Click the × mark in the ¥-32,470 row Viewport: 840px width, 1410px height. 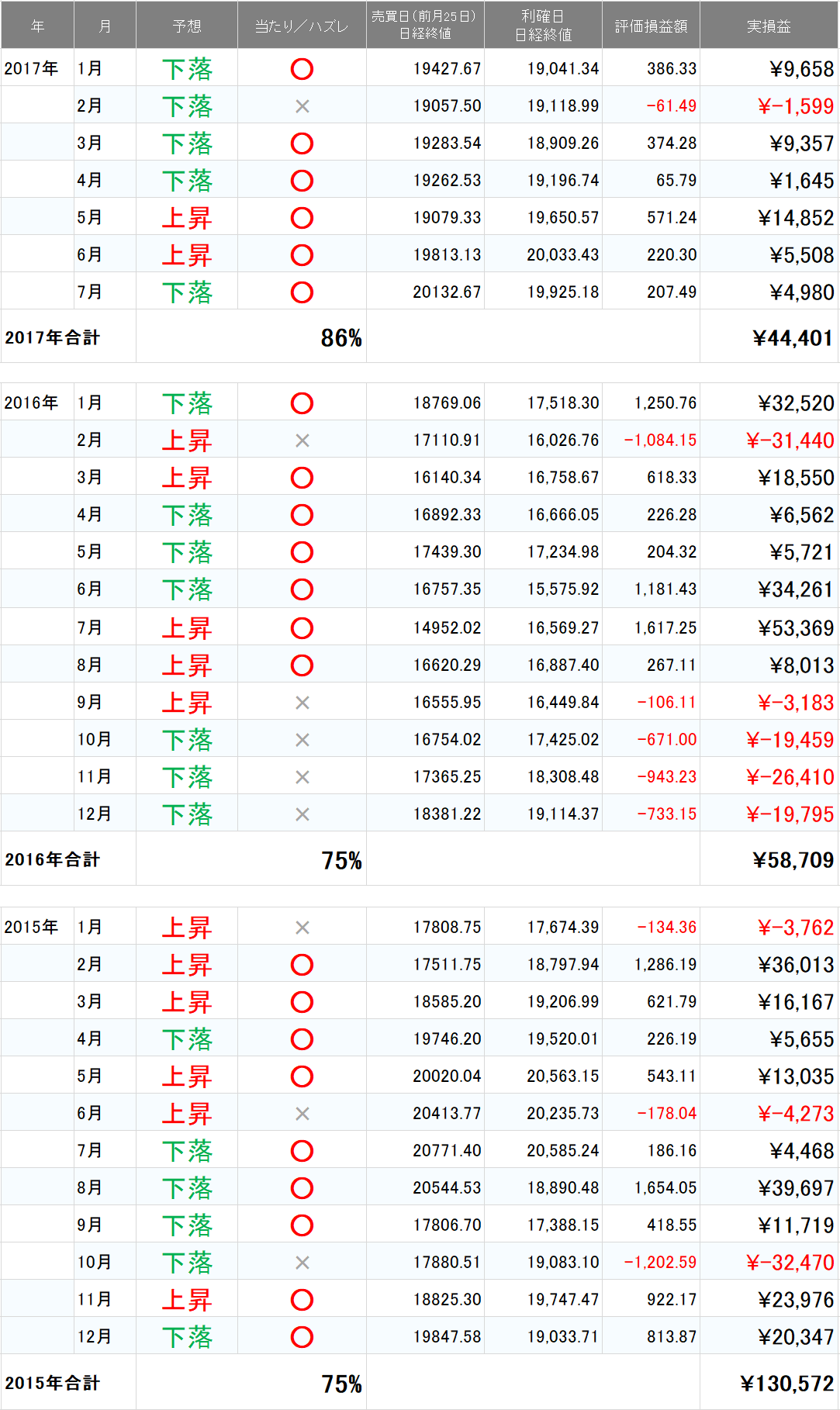click(302, 1263)
